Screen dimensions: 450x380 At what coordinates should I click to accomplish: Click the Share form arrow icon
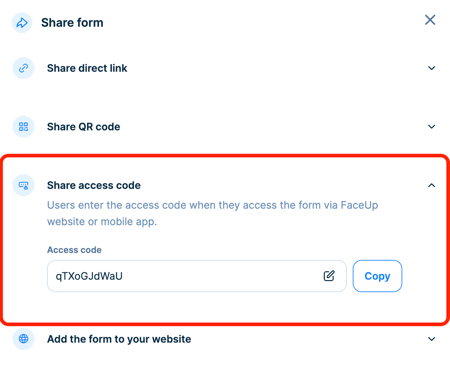point(22,23)
